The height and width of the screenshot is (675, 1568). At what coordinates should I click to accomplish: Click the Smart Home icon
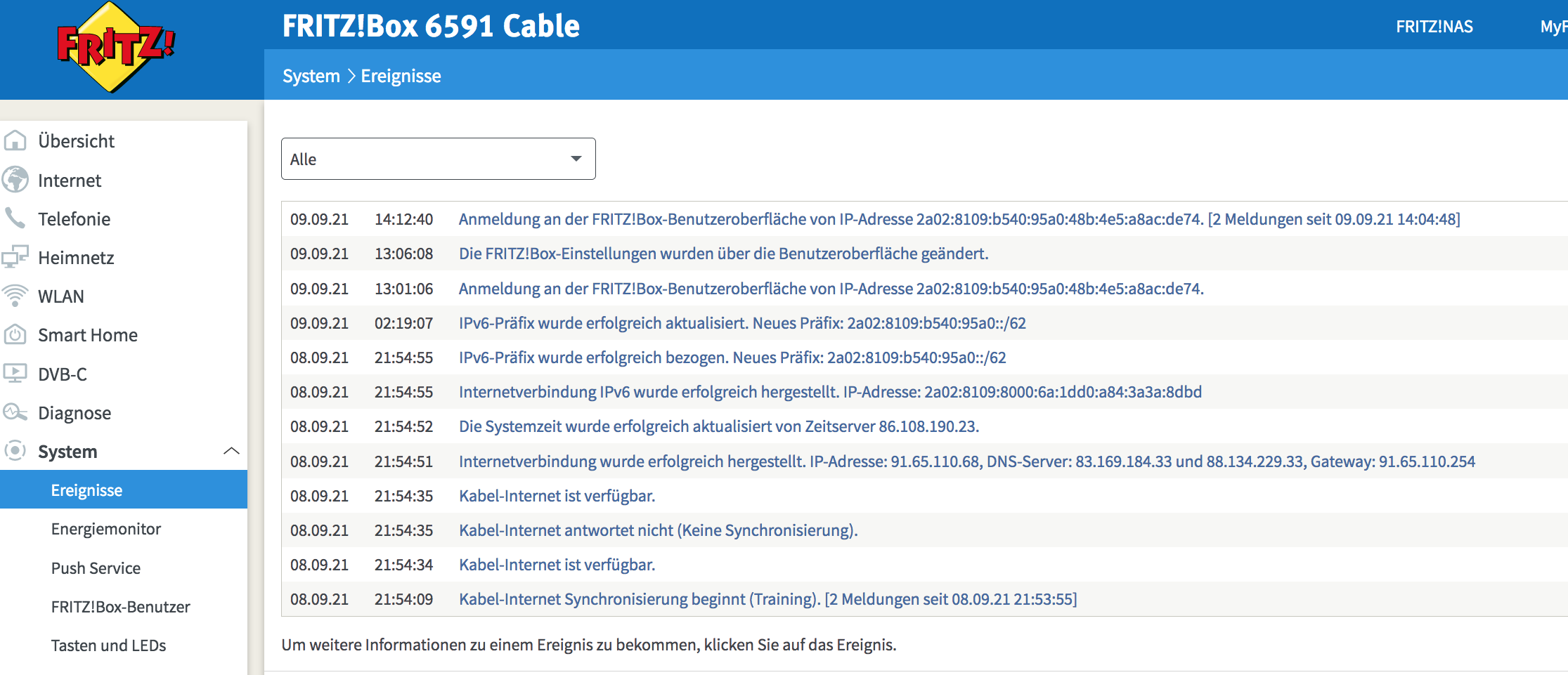point(15,335)
